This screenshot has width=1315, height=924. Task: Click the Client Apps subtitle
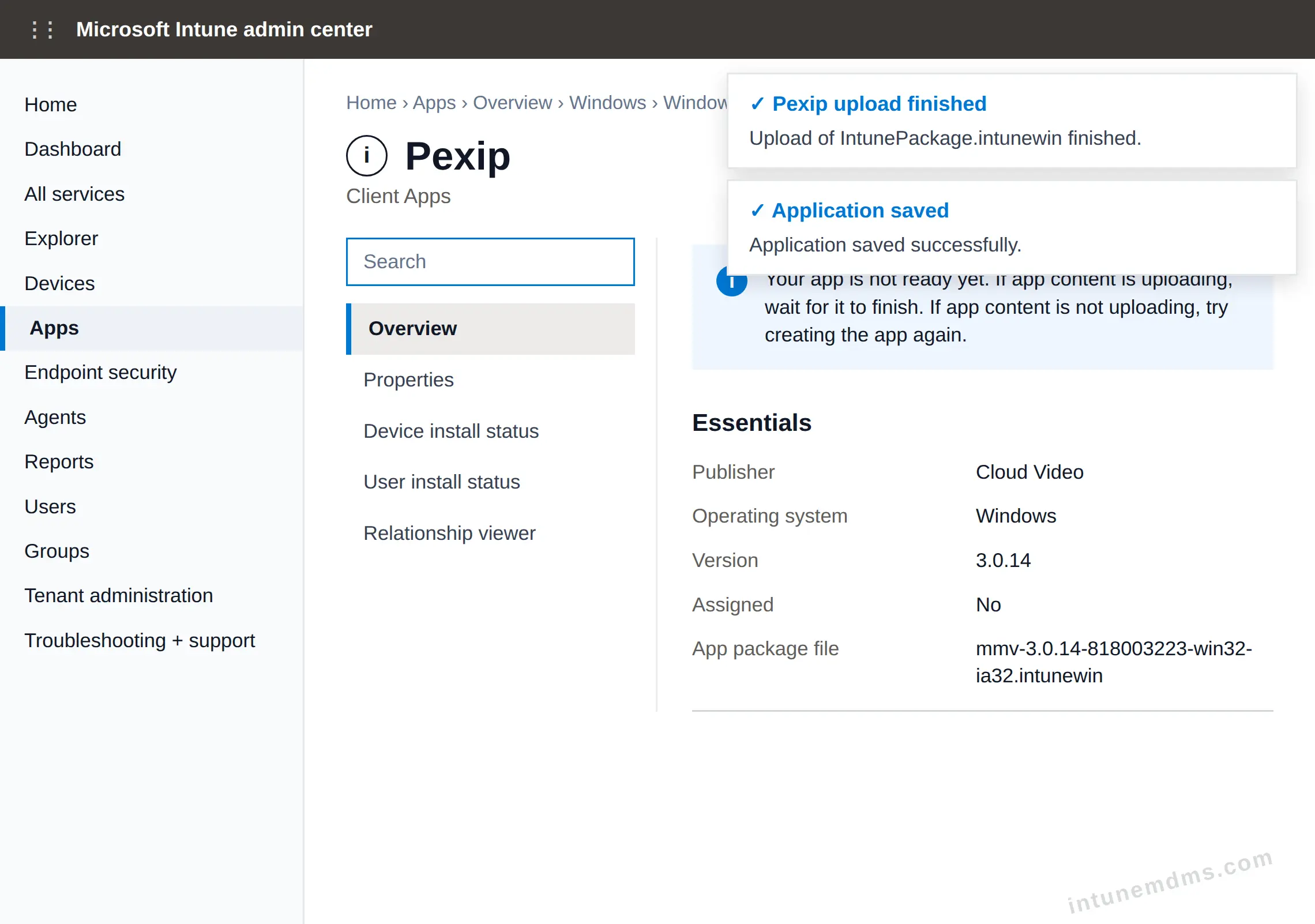click(398, 196)
